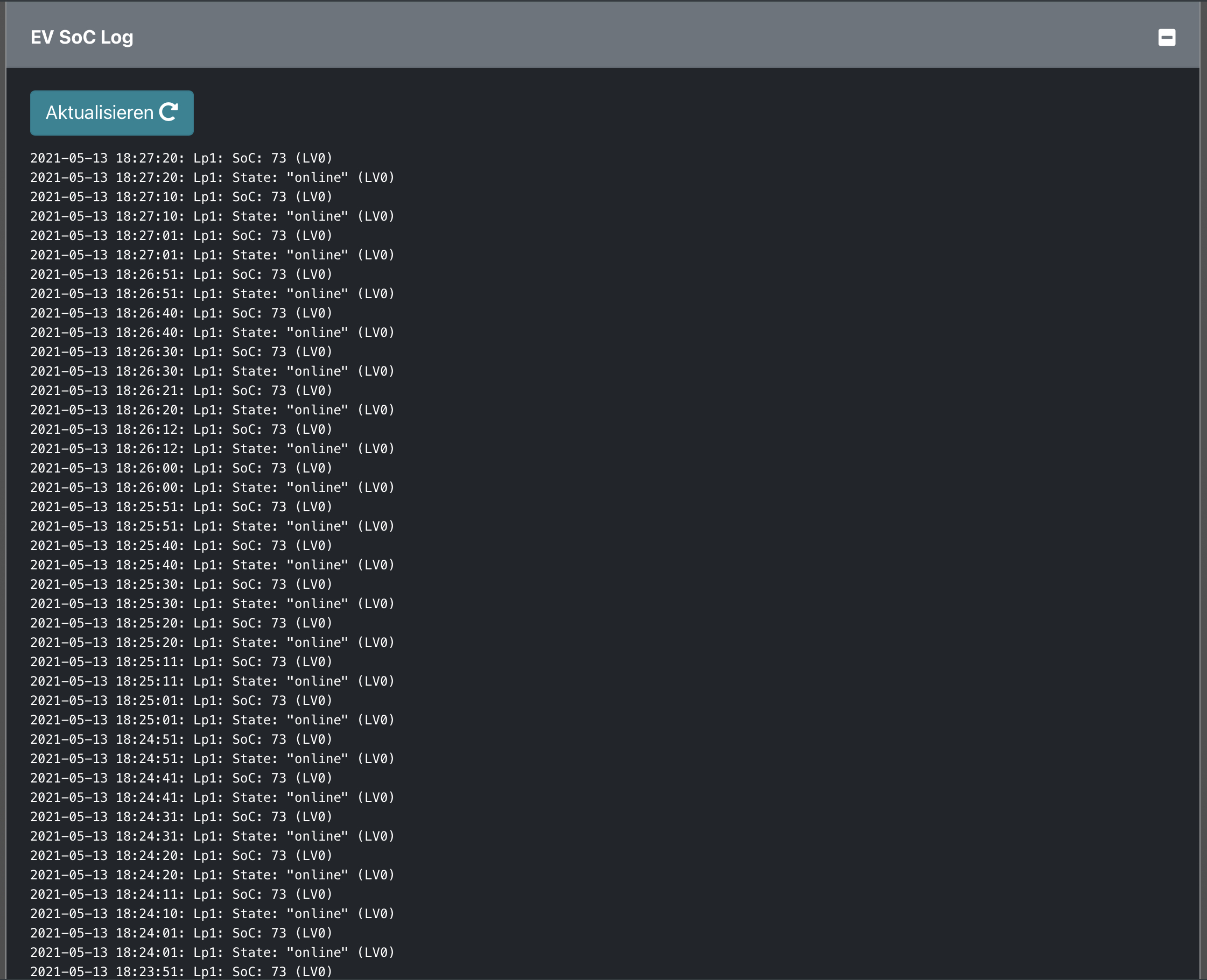
Task: Click the EV SoC Log header title
Action: [x=82, y=37]
